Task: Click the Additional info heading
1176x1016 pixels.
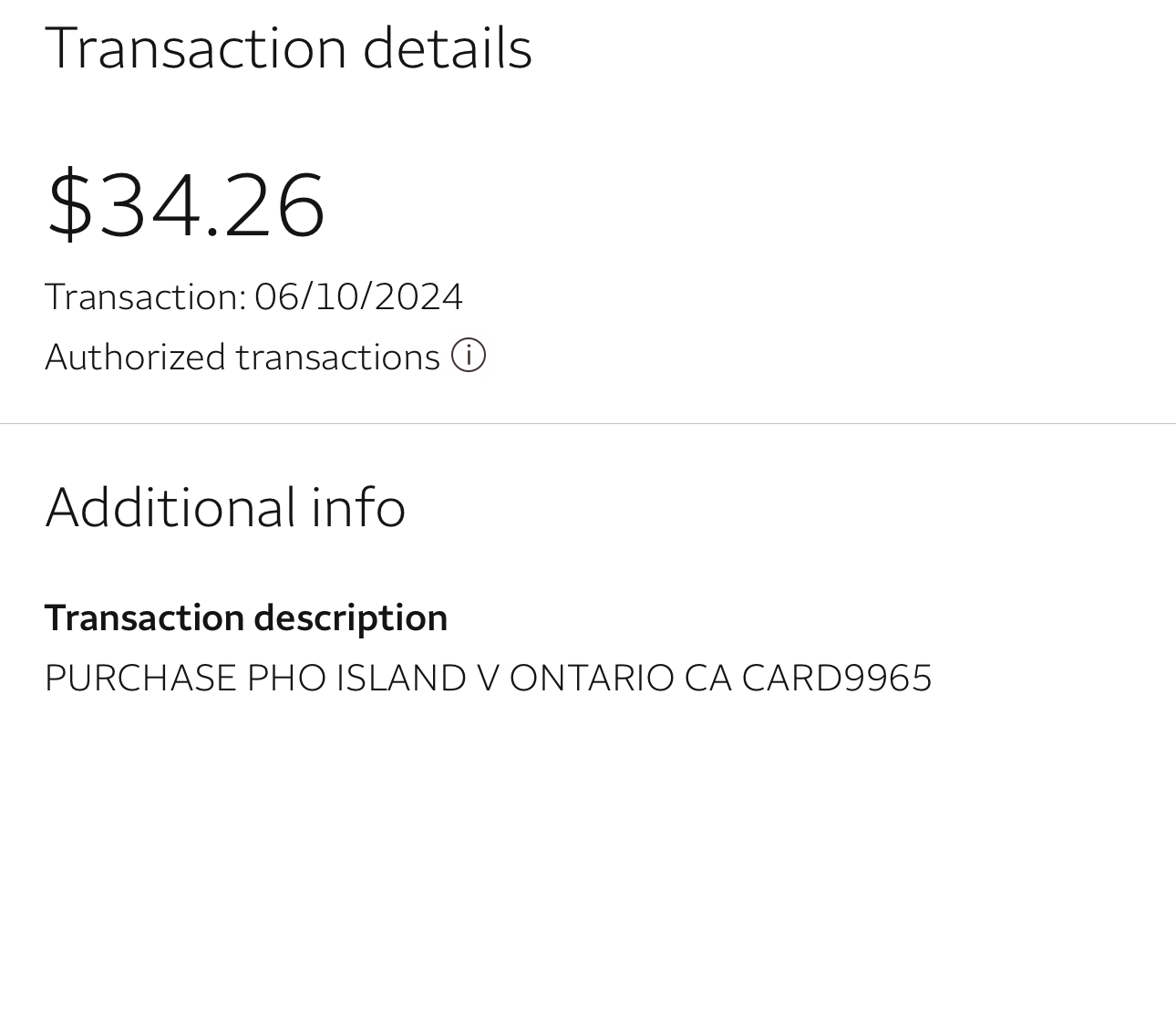Action: 225,507
